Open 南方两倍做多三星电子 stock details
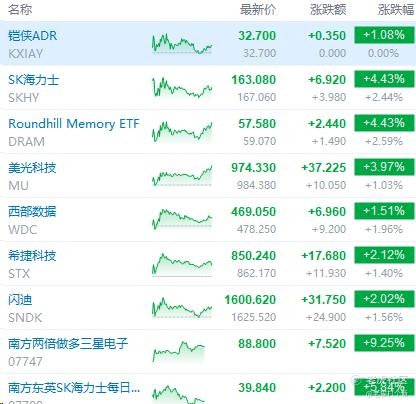Image resolution: width=416 pixels, height=404 pixels. point(68,344)
